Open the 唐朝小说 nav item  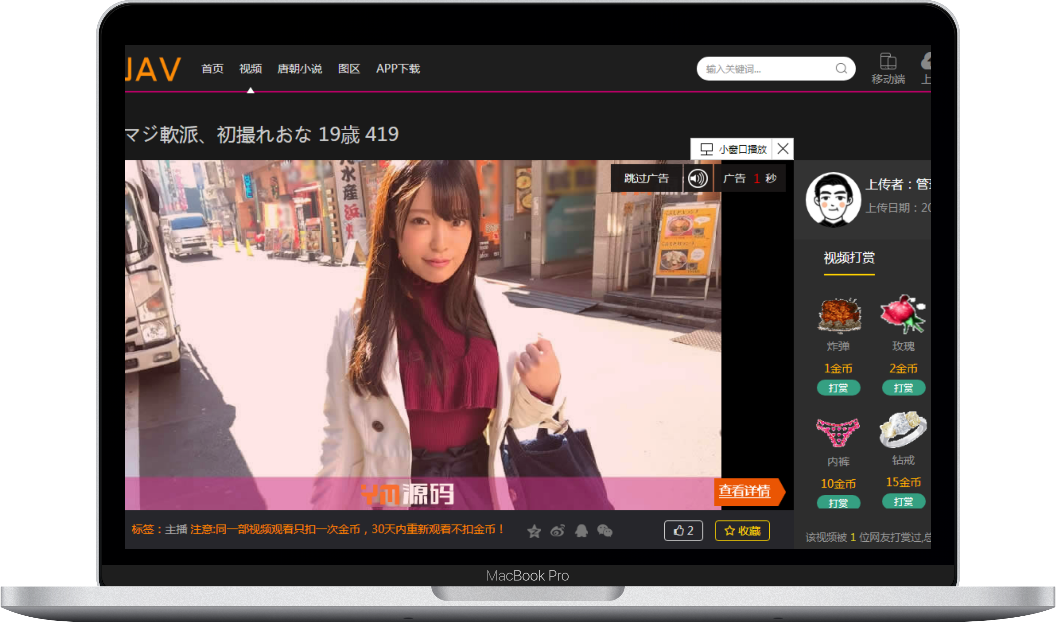pyautogui.click(x=300, y=69)
